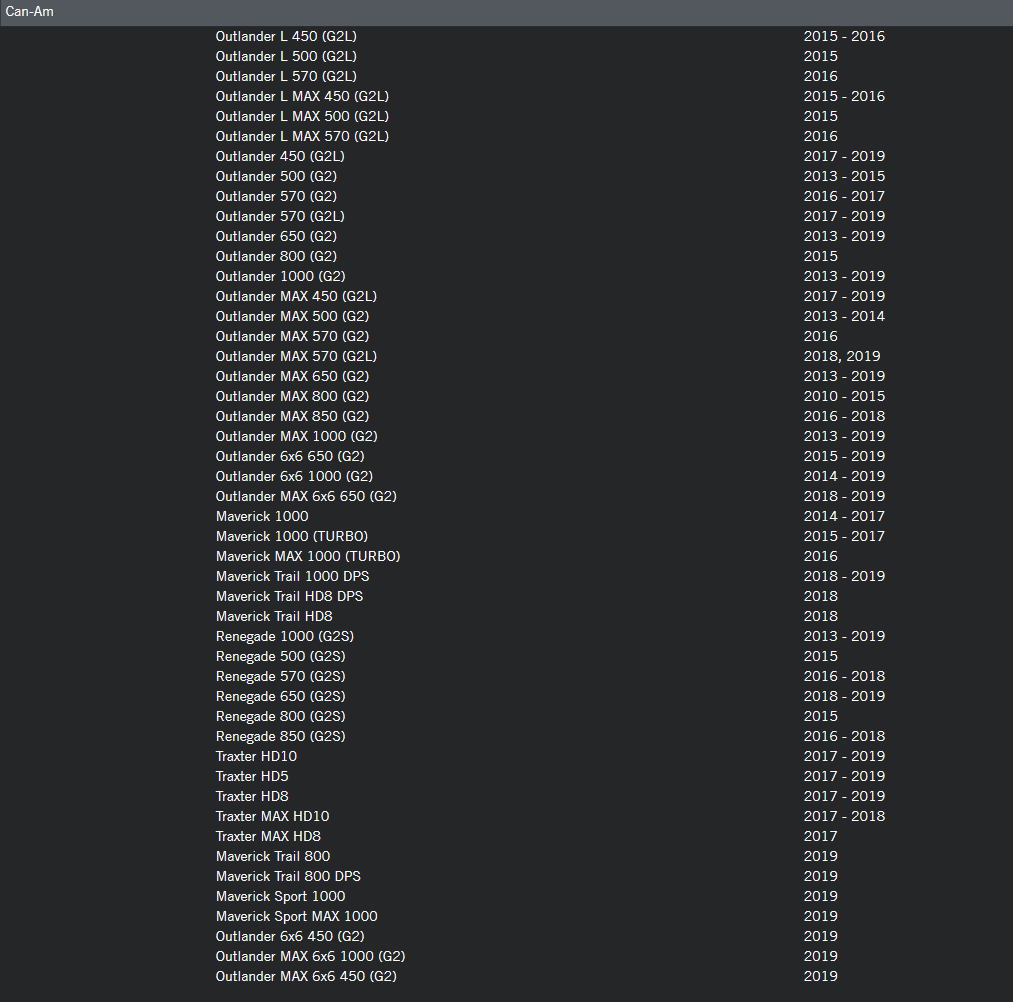This screenshot has height=1002, width=1013.
Task: Select Maverick Trail 1000 DPS
Action: [x=293, y=577]
